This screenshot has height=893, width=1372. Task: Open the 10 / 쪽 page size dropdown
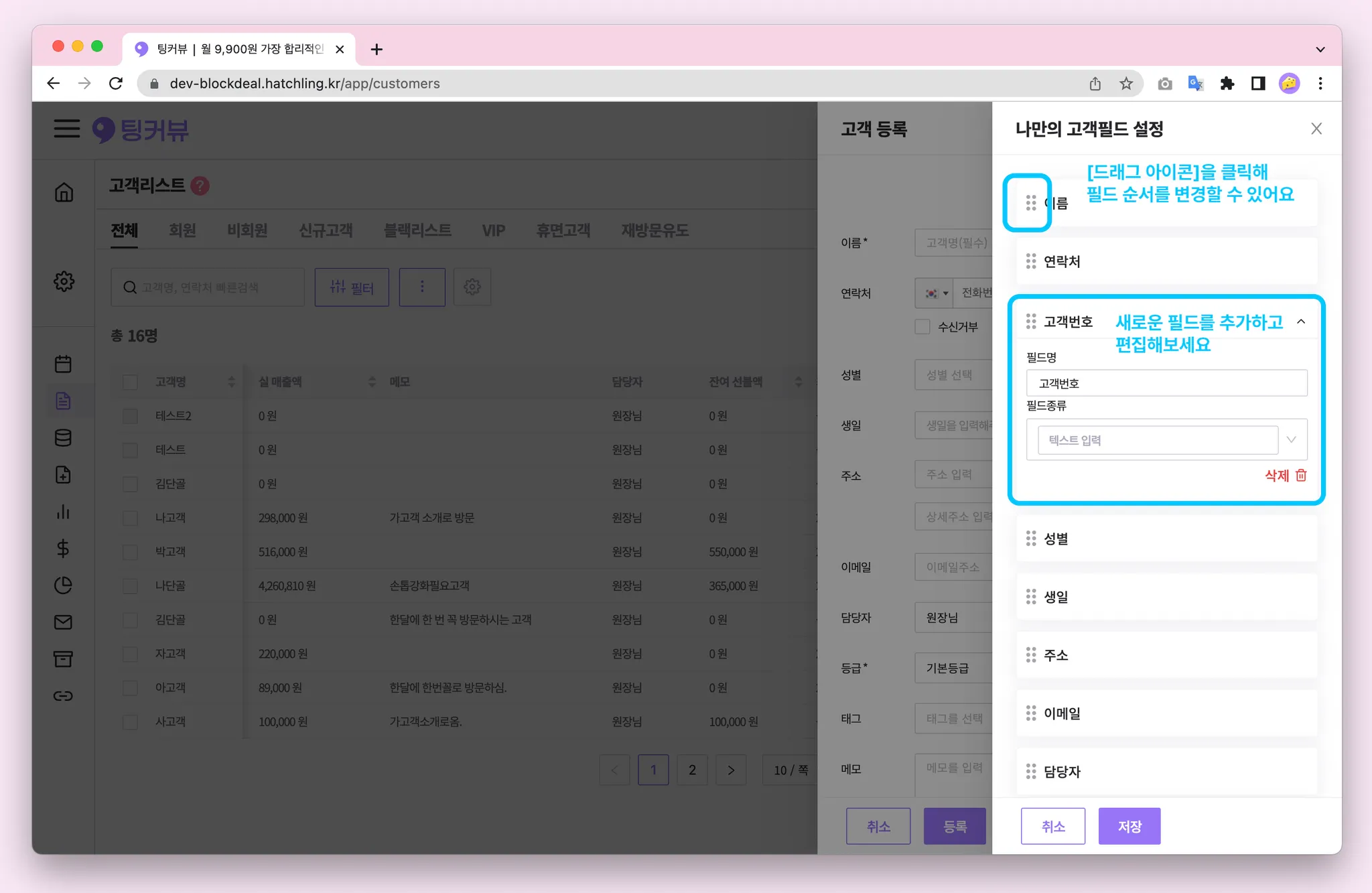pyautogui.click(x=791, y=770)
